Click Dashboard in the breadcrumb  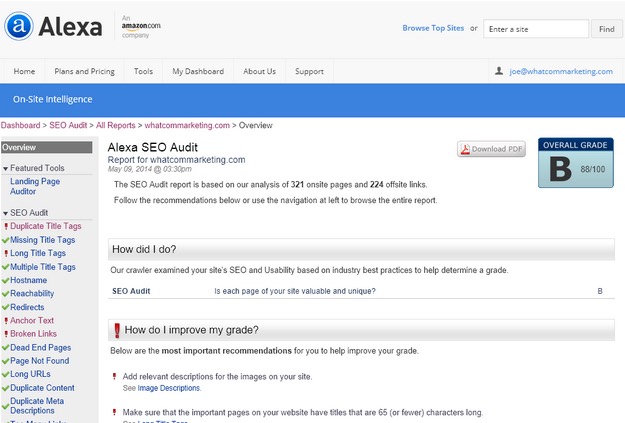coord(20,125)
